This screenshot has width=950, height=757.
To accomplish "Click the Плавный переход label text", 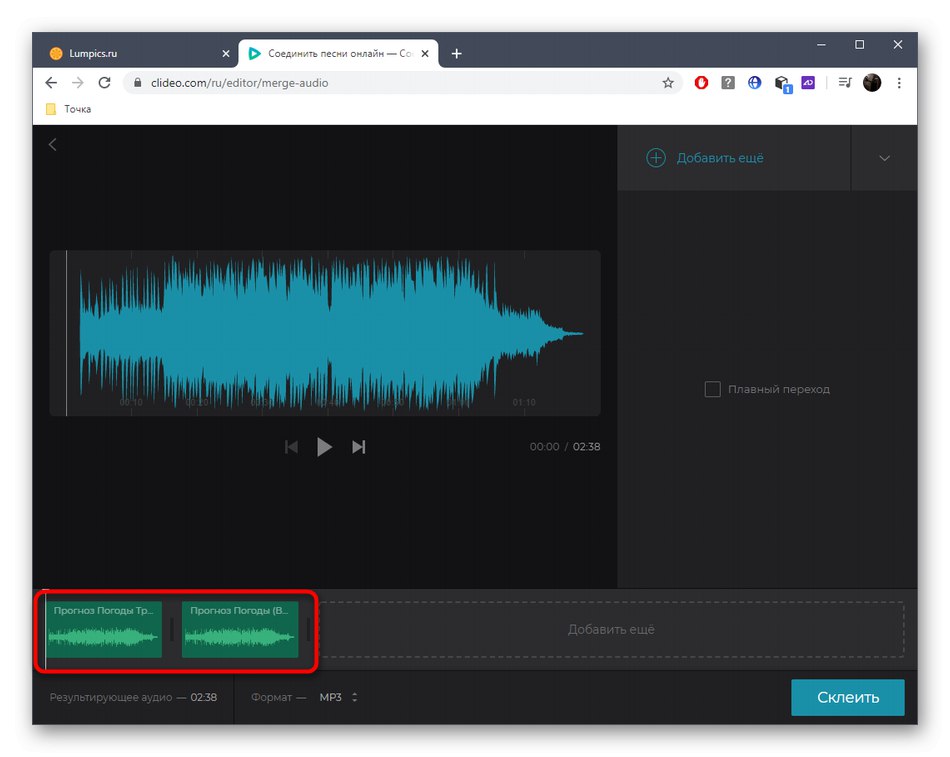I will click(779, 389).
